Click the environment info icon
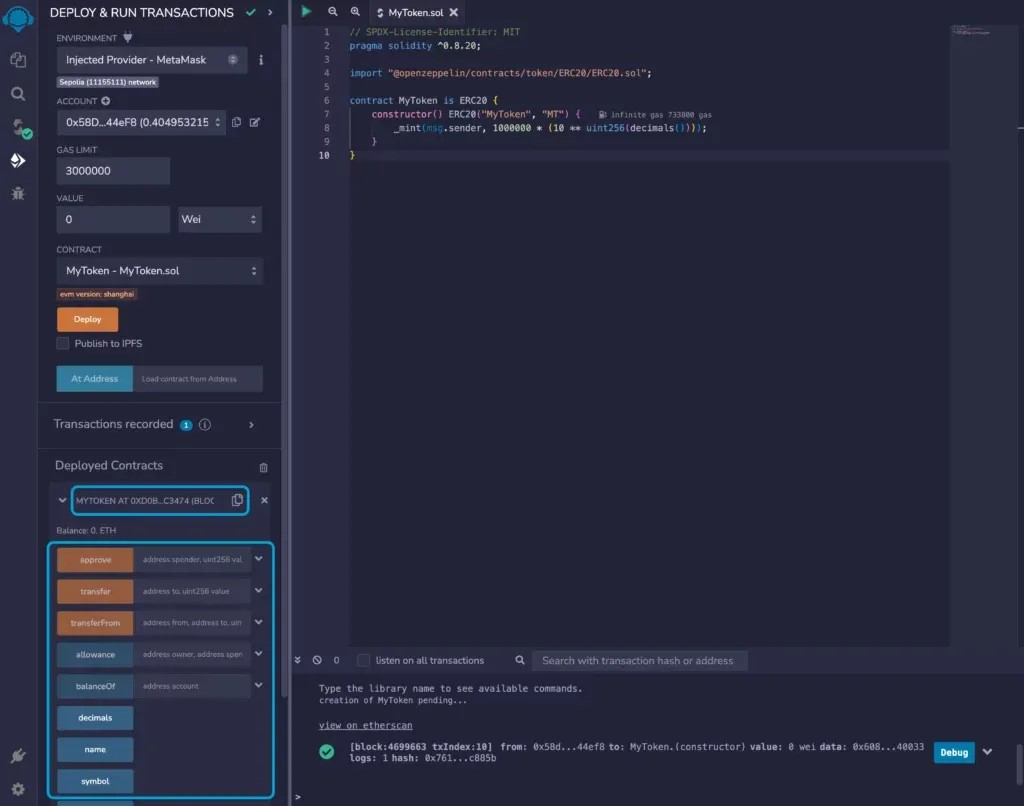1024x806 pixels. click(261, 60)
